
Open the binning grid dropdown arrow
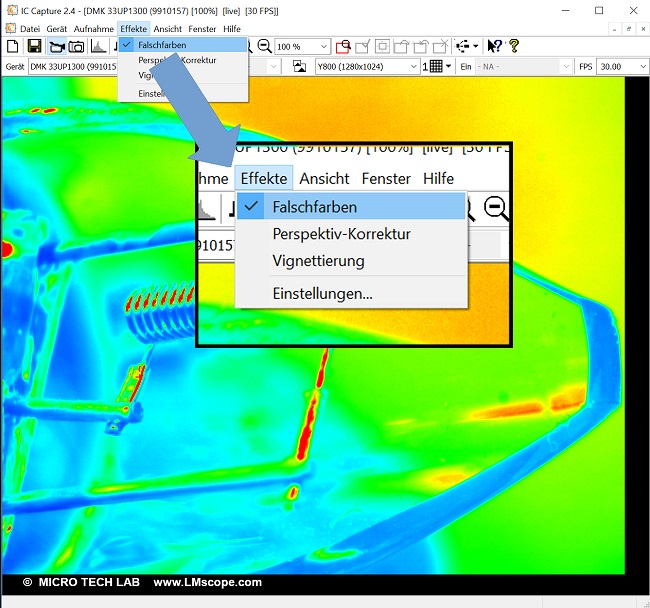pyautogui.click(x=449, y=66)
